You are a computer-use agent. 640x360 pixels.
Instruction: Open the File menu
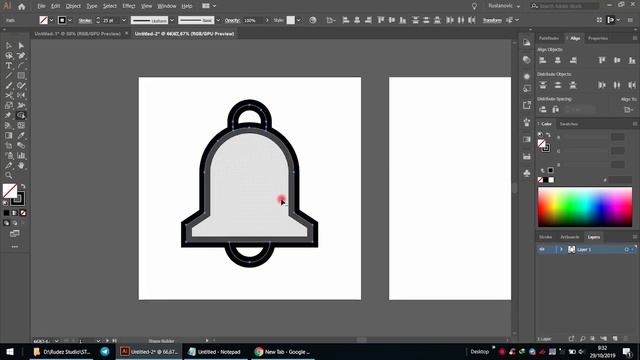(x=41, y=6)
